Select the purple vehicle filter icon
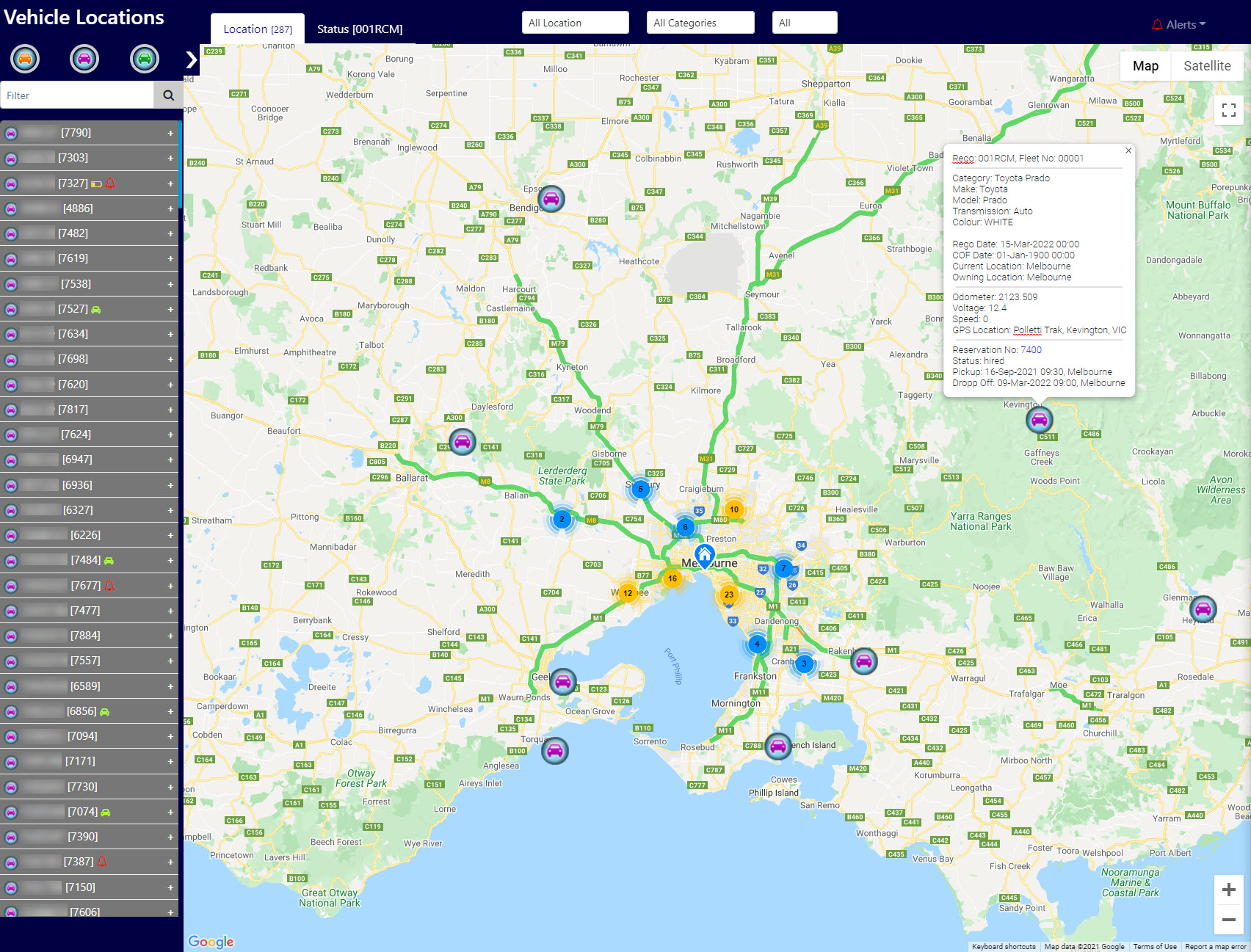 coord(84,59)
